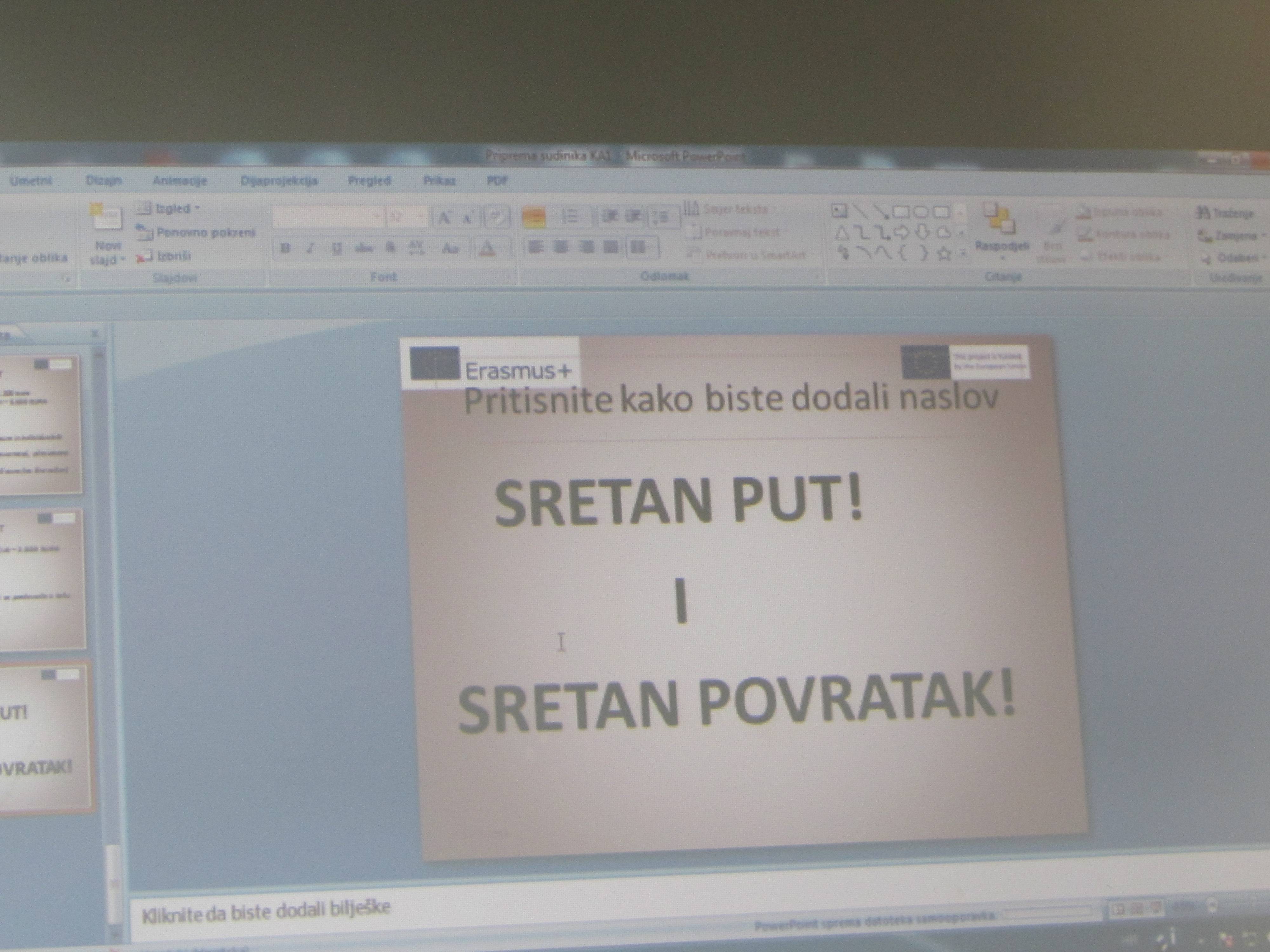Image resolution: width=1270 pixels, height=952 pixels.
Task: Click the font name box
Action: click(x=328, y=217)
